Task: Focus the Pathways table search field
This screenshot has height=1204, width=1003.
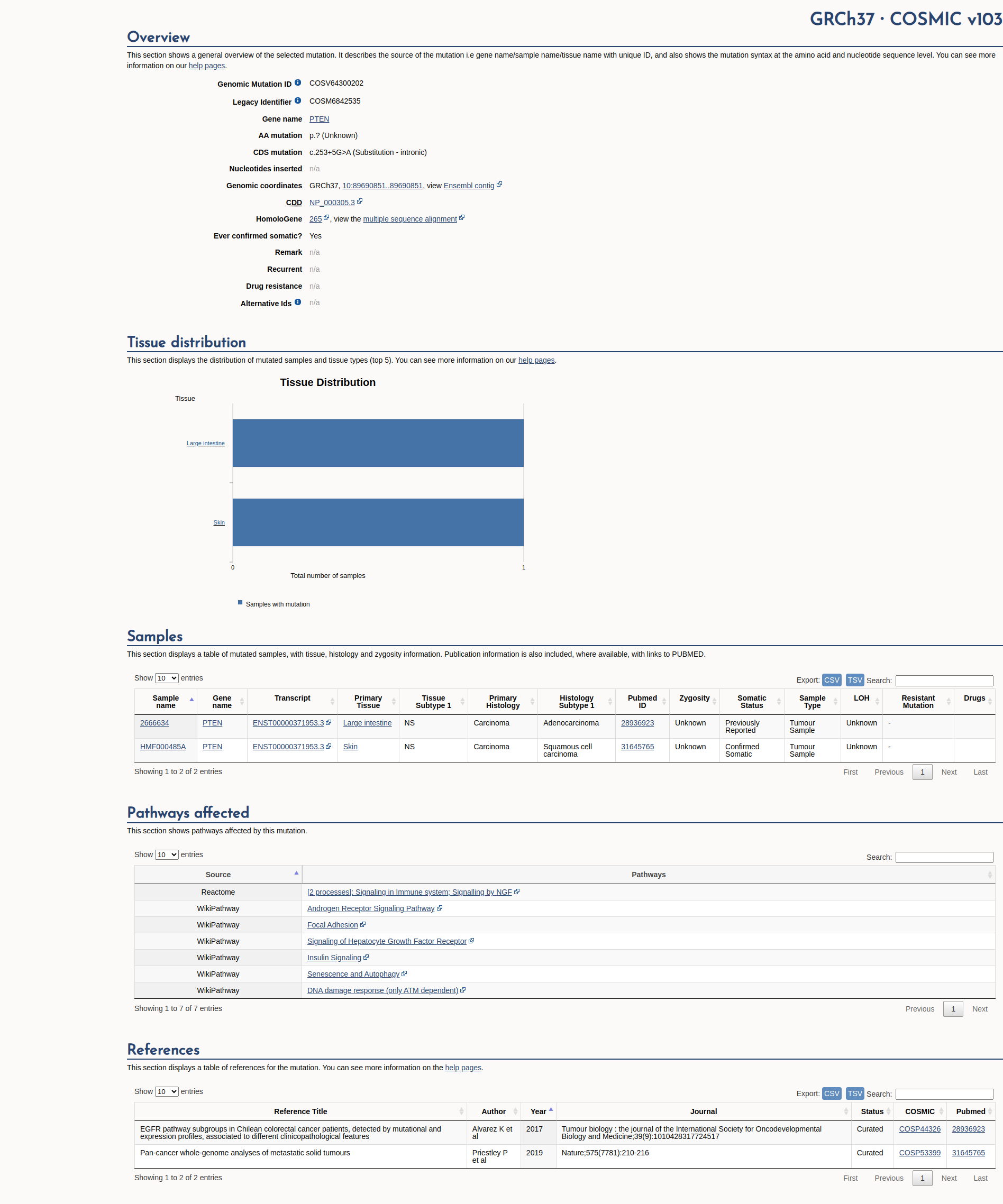Action: pyautogui.click(x=944, y=857)
